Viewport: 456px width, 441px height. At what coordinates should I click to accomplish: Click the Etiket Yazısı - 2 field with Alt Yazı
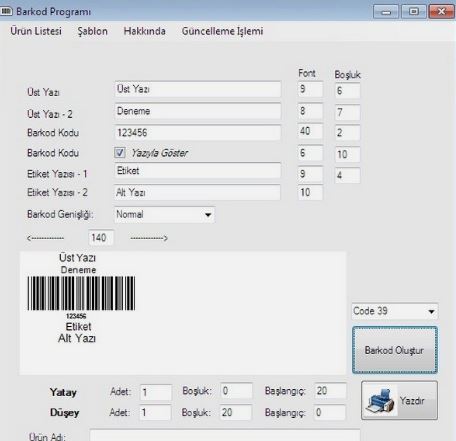pos(197,192)
